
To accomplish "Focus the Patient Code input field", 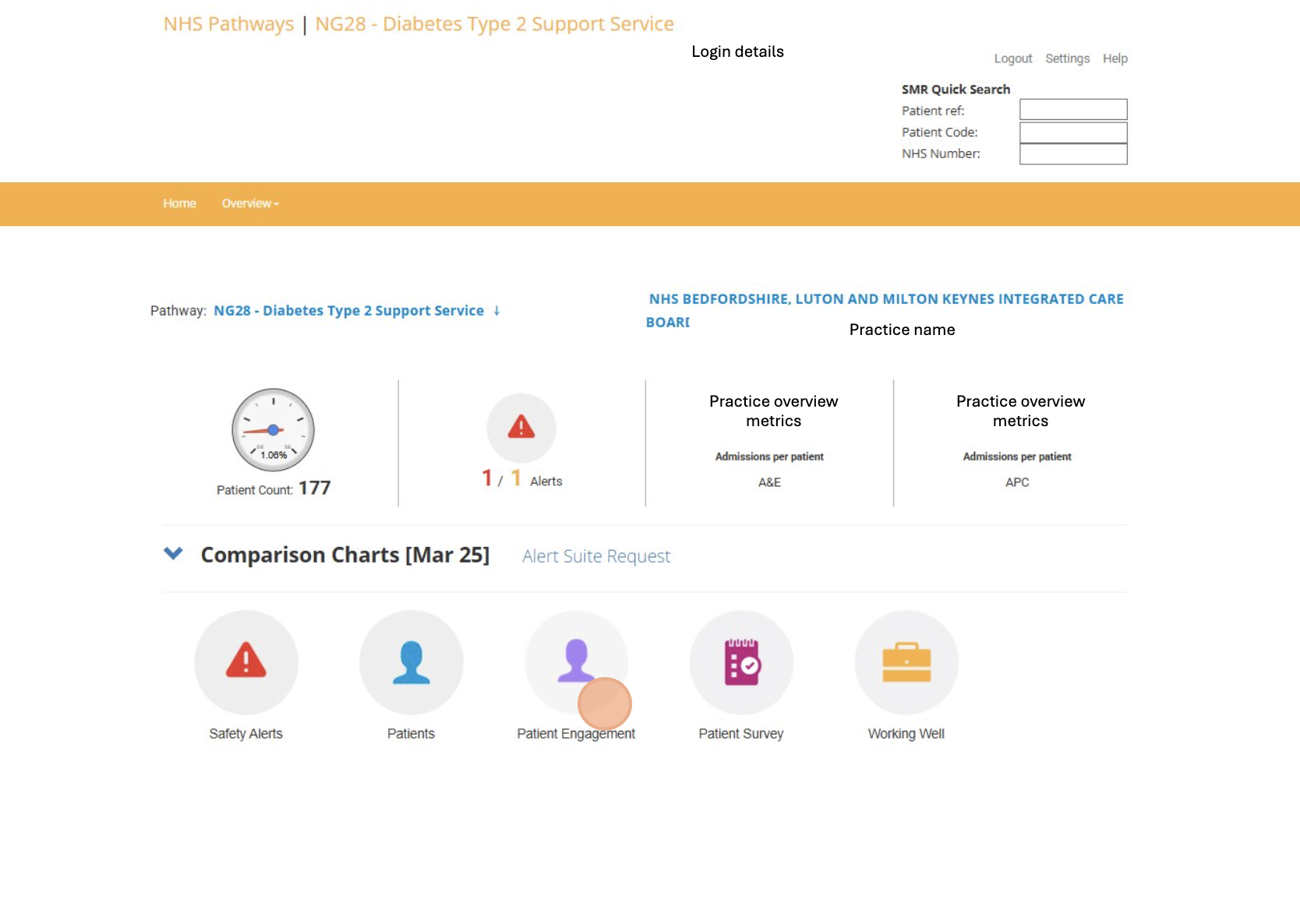I will point(1073,132).
